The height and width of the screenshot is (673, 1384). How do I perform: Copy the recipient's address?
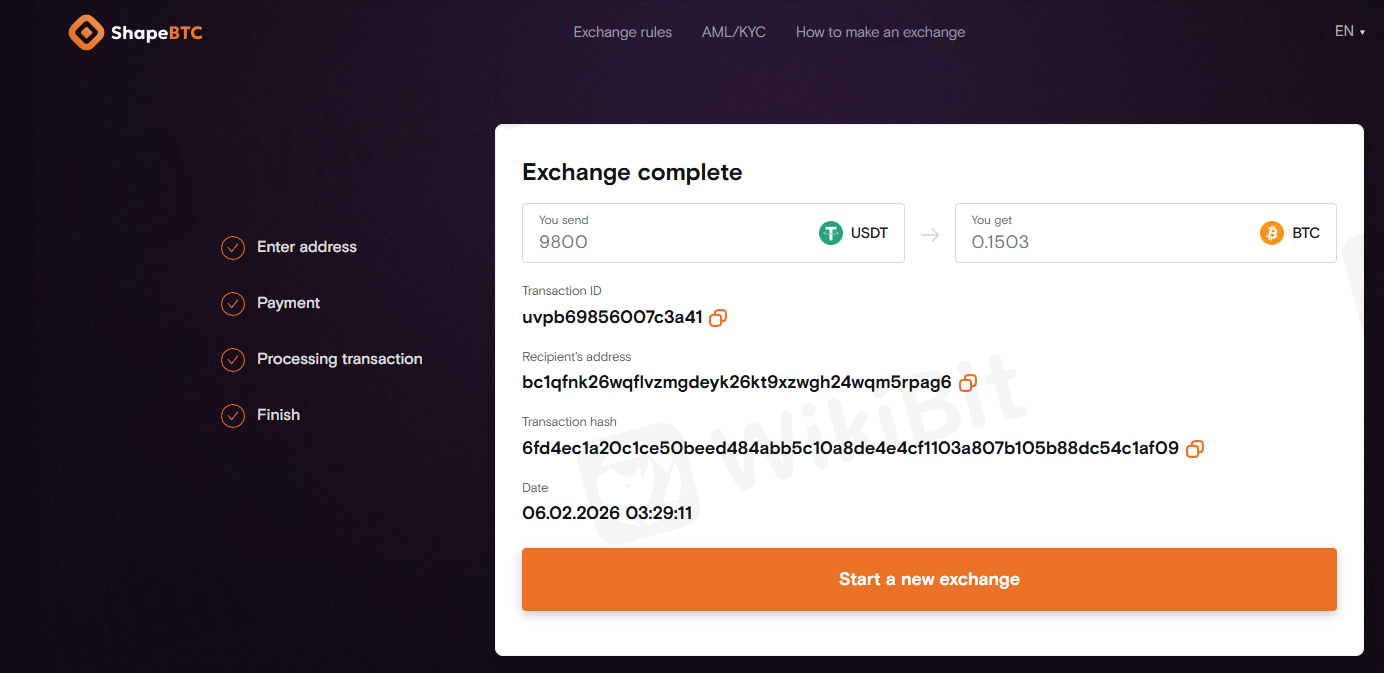(x=968, y=383)
